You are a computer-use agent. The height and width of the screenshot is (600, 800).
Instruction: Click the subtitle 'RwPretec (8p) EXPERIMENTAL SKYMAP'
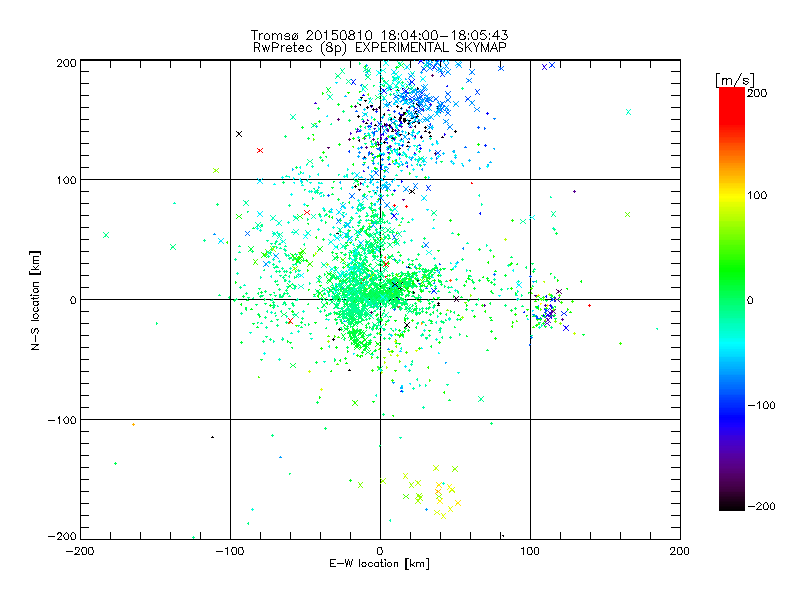coord(380,48)
